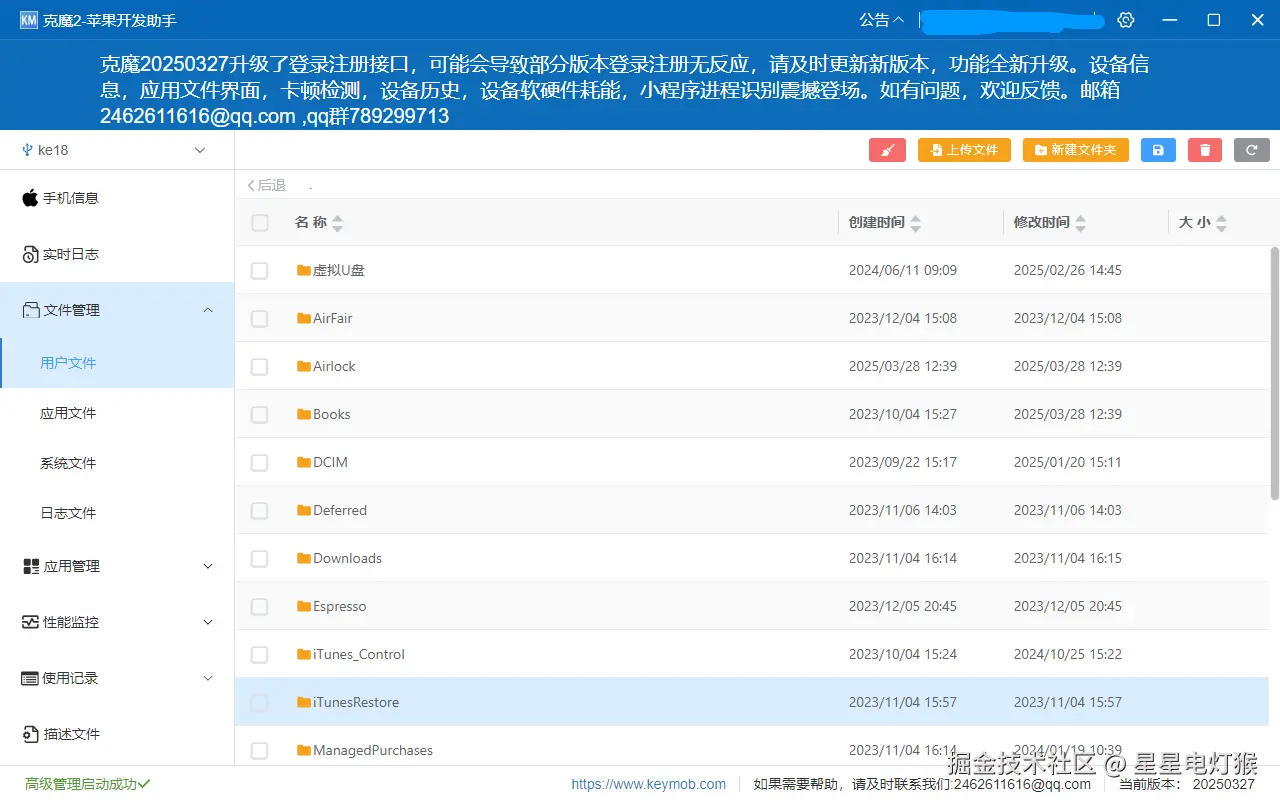Click the red broom clean icon button
Image resolution: width=1280 pixels, height=800 pixels.
tap(887, 150)
